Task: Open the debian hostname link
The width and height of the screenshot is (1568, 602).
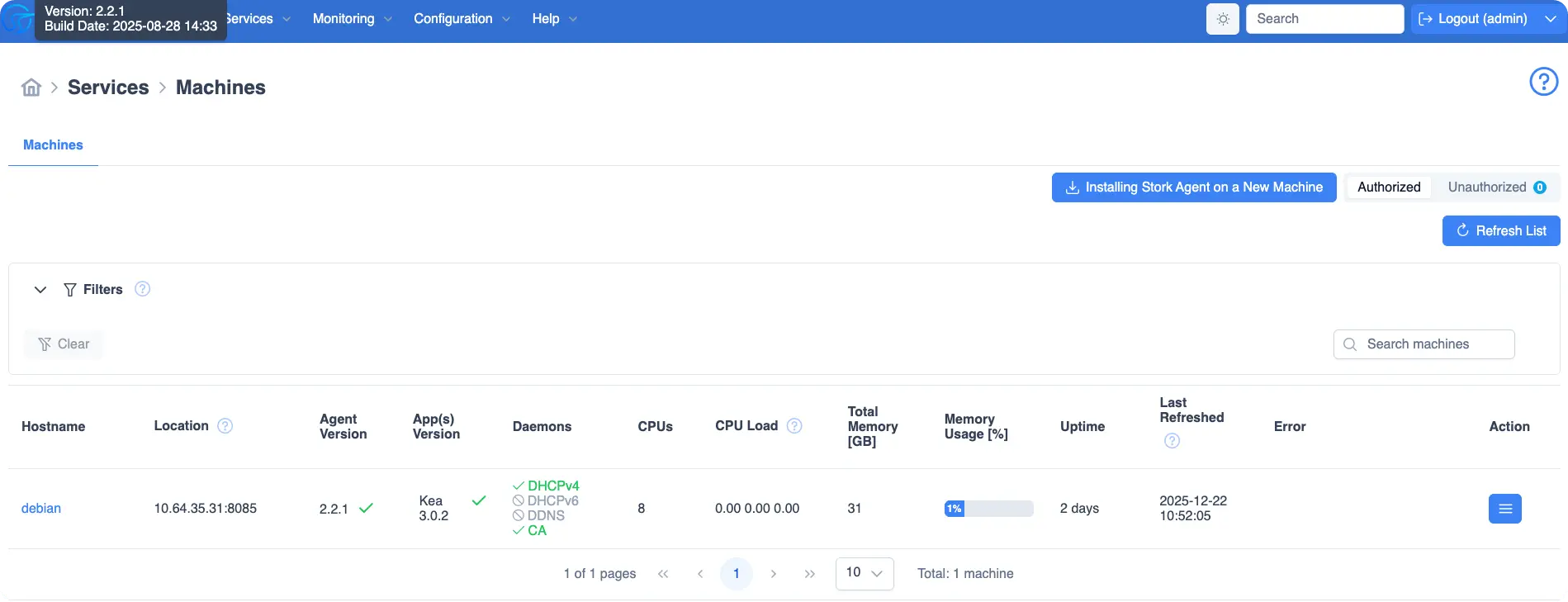Action: tap(41, 509)
